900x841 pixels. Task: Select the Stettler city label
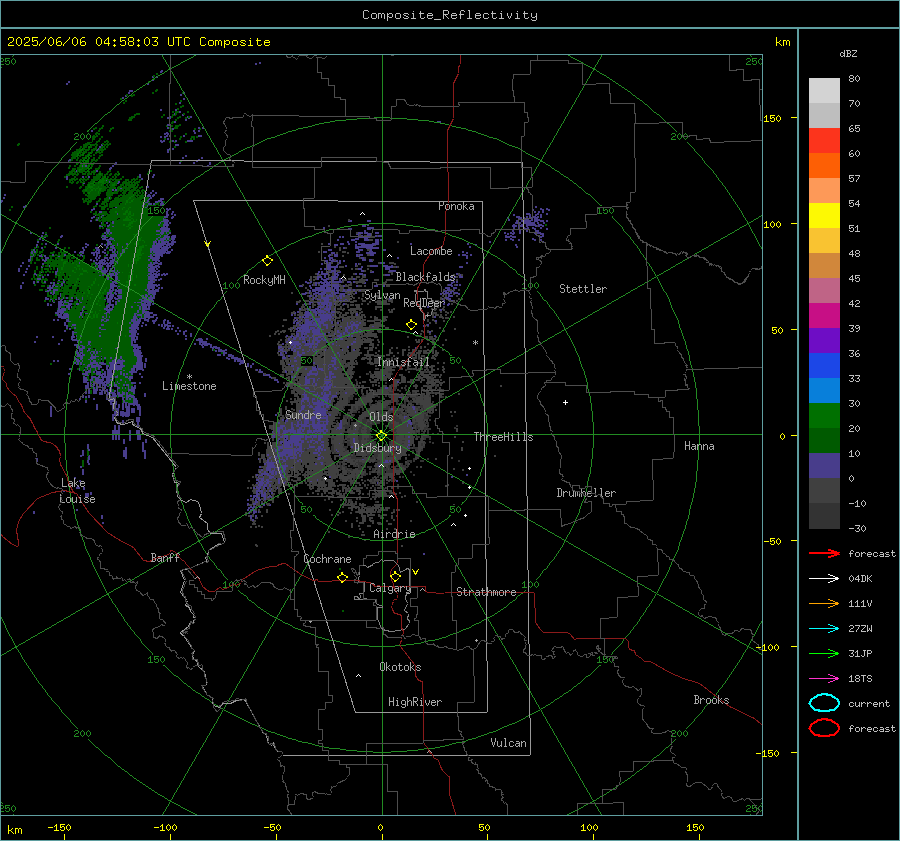[x=583, y=289]
